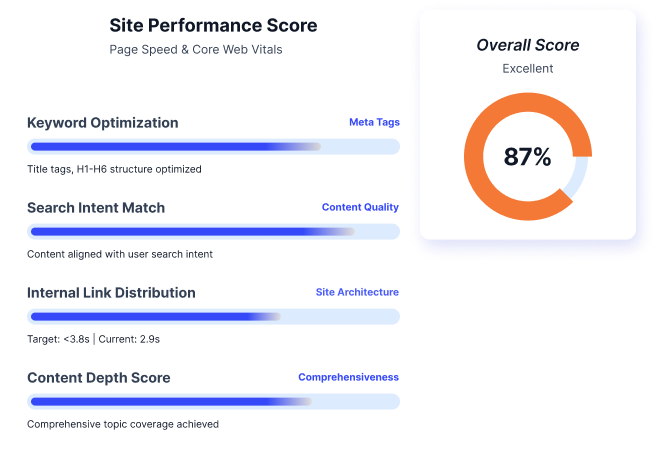
Task: Click the Site Performance Score title
Action: [x=213, y=25]
